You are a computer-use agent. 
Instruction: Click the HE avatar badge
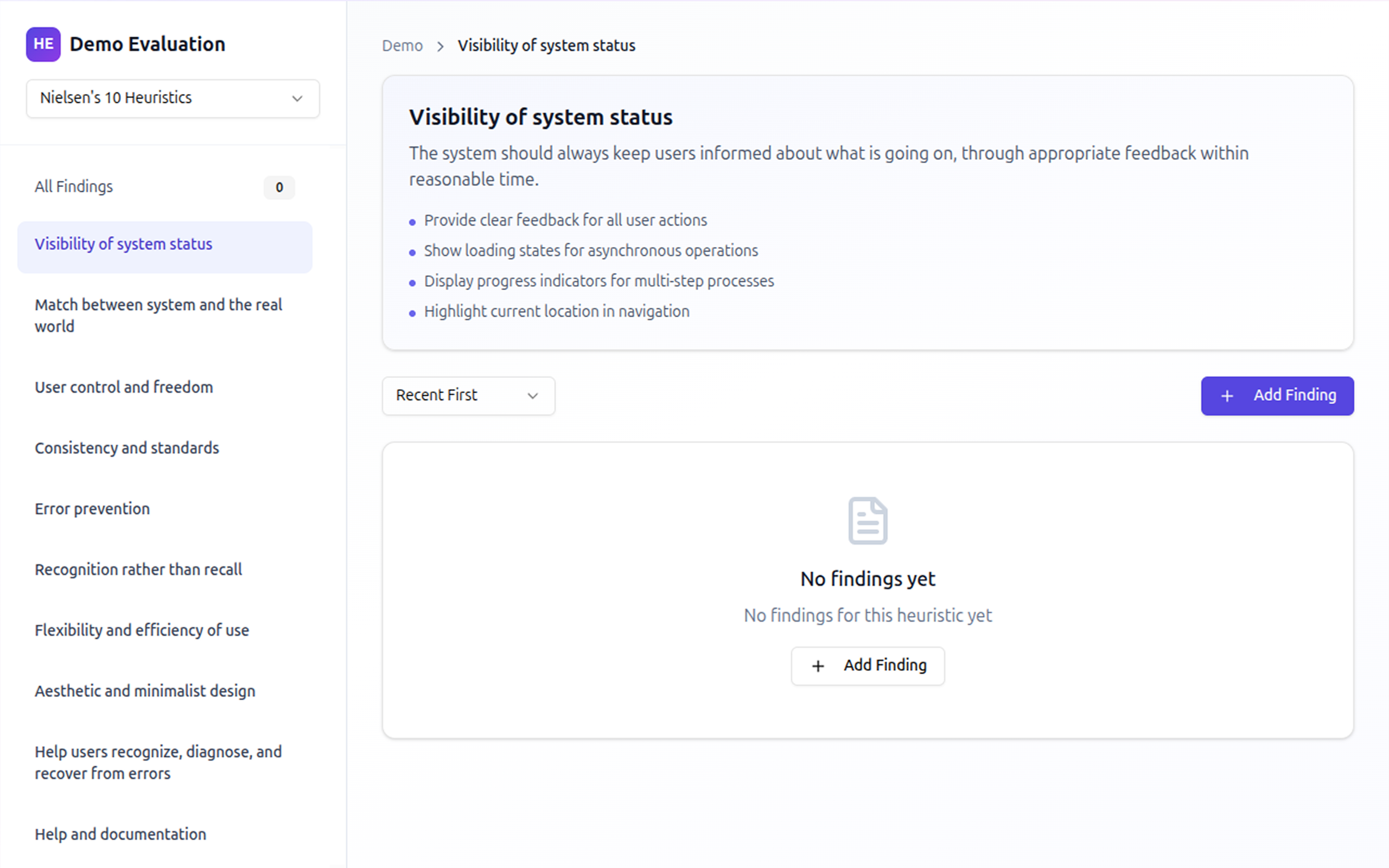[x=43, y=43]
